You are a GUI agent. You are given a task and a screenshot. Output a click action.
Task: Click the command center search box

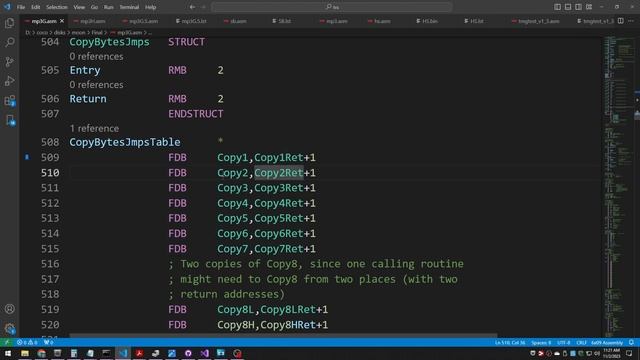[x=332, y=7]
